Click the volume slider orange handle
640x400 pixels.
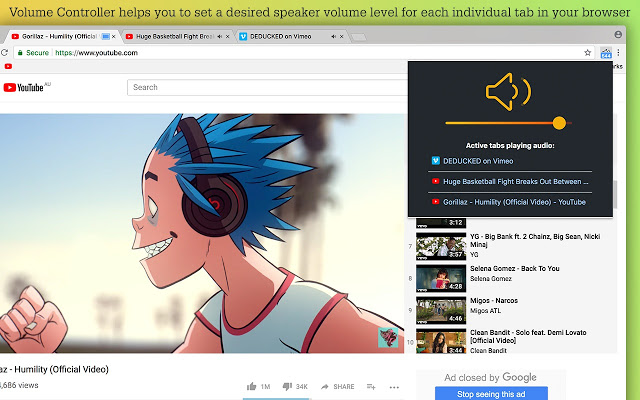pyautogui.click(x=559, y=123)
